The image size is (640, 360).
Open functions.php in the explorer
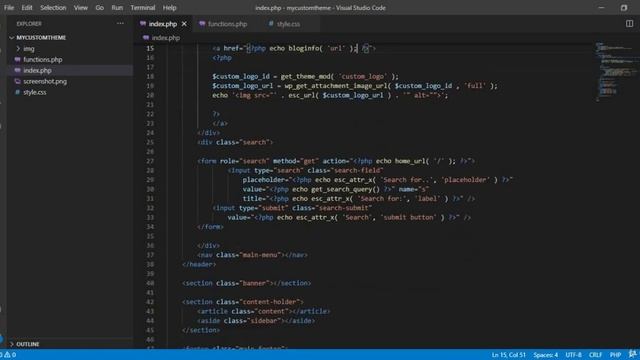43,60
